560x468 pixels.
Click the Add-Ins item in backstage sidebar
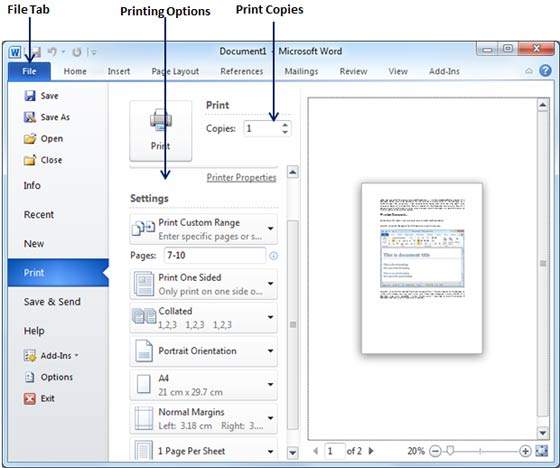51,355
